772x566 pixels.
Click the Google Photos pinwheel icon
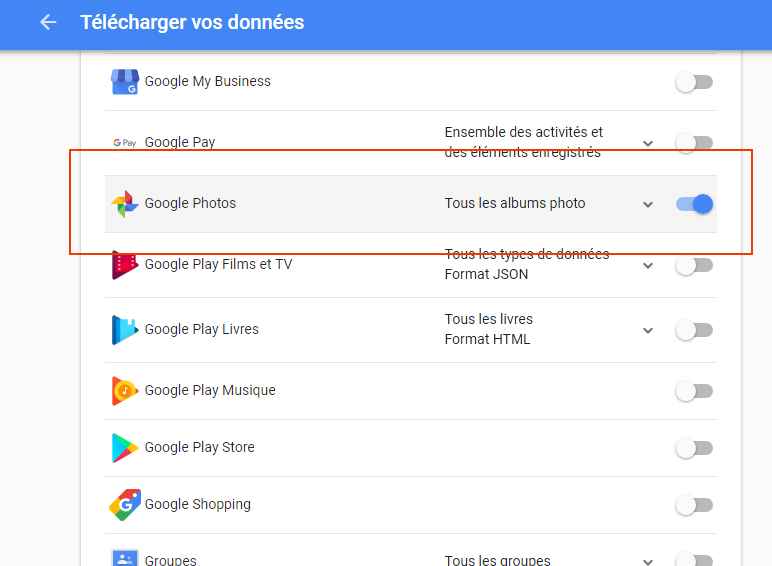(124, 204)
